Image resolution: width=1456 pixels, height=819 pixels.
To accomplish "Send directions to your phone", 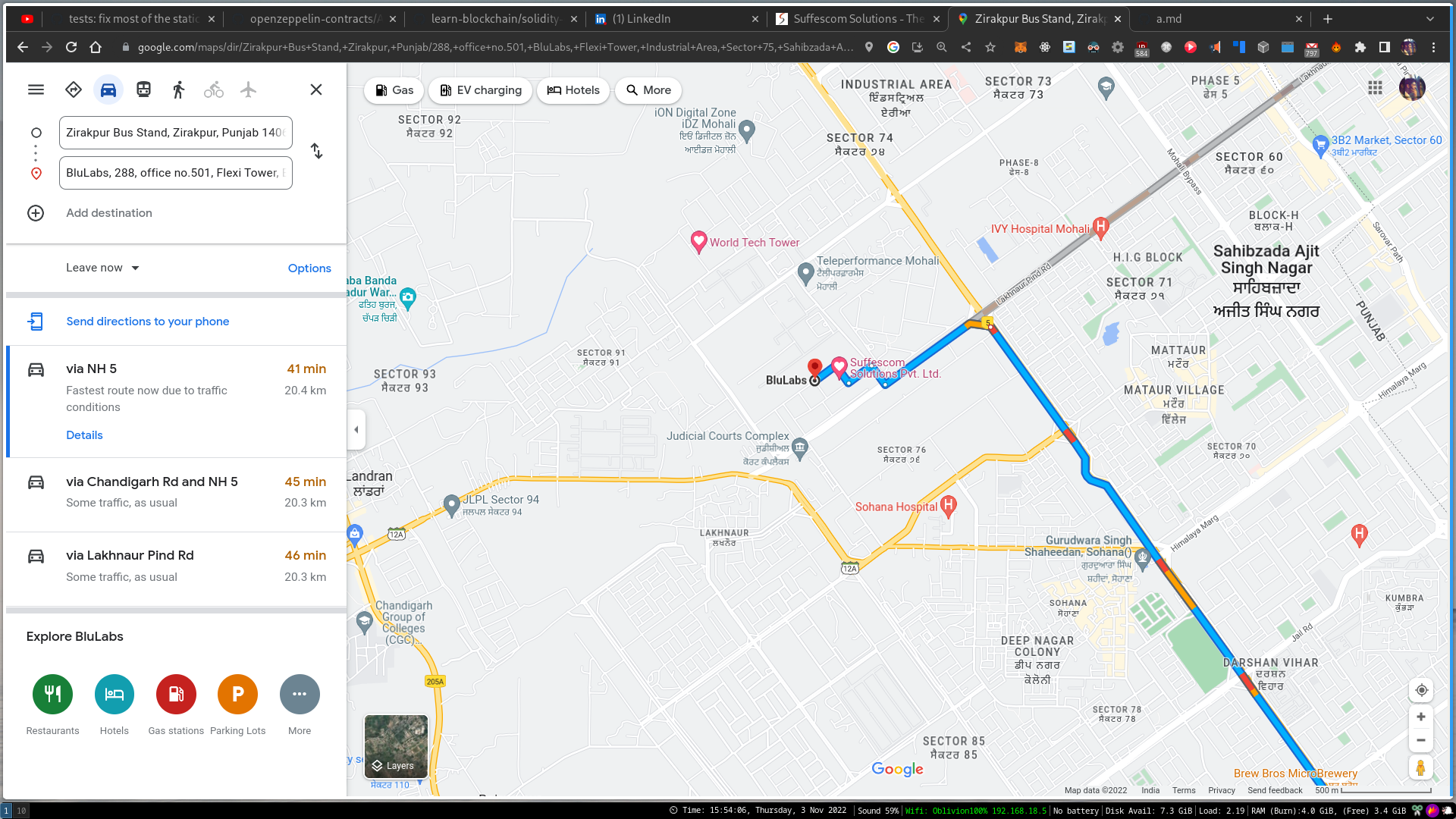I will (x=148, y=322).
